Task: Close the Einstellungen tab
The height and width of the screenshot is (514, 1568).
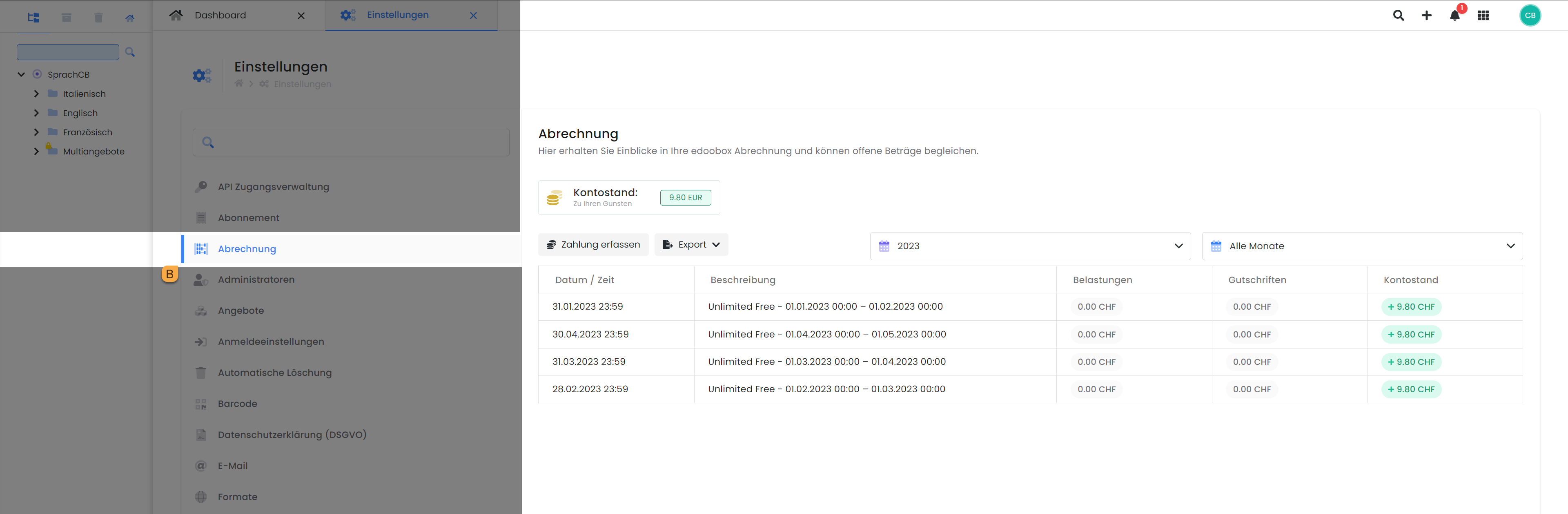Action: 473,16
